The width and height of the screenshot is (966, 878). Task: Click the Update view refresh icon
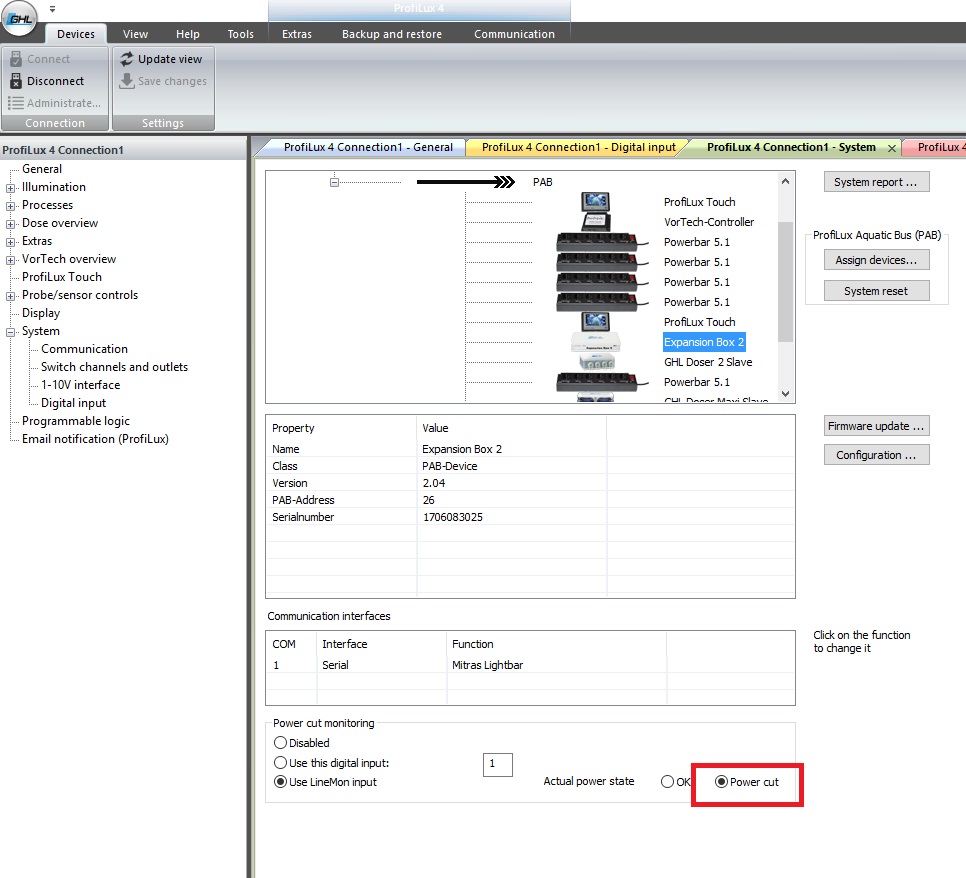(x=127, y=59)
